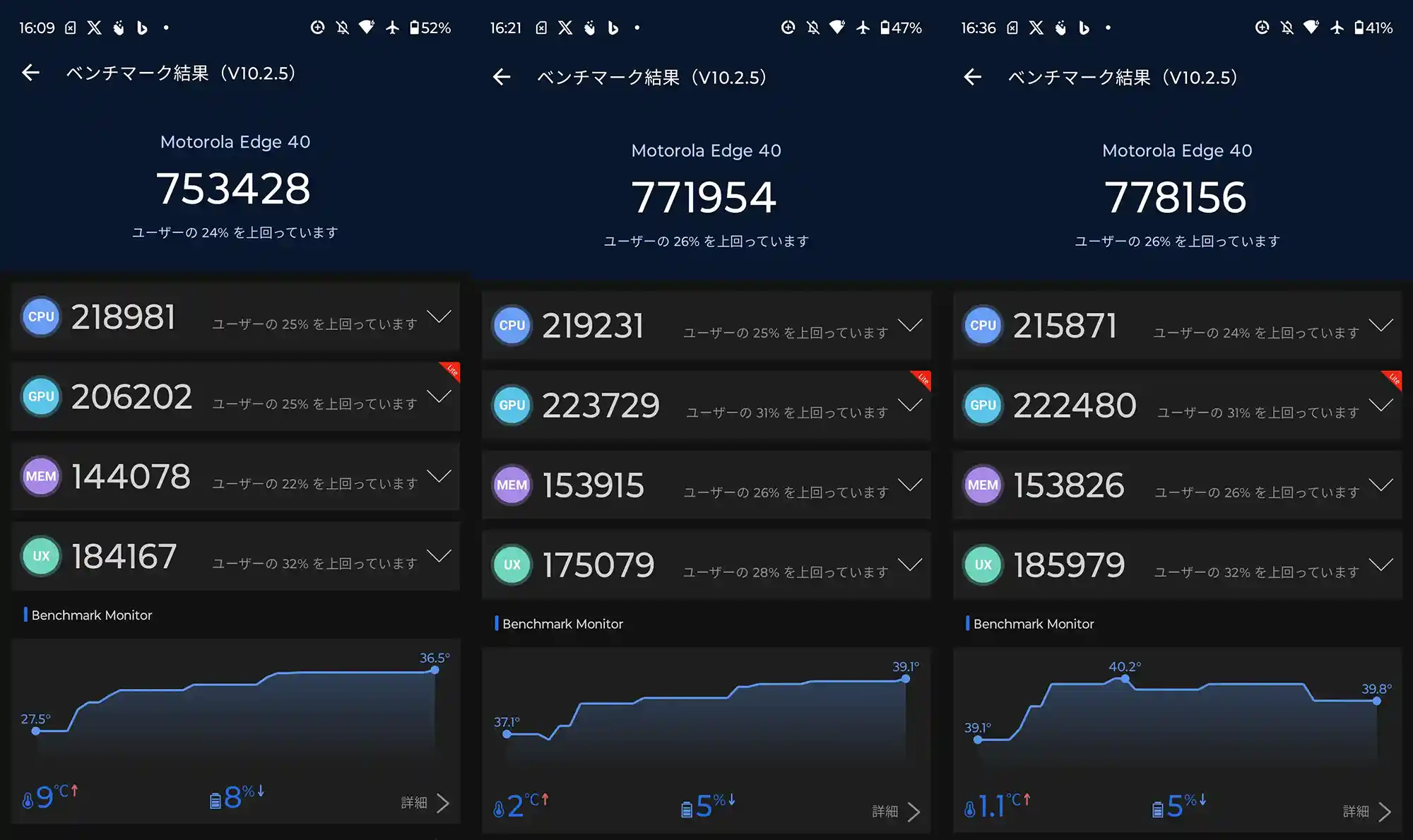Tap the total score 778156
This screenshot has height=840, width=1413.
[x=1176, y=197]
